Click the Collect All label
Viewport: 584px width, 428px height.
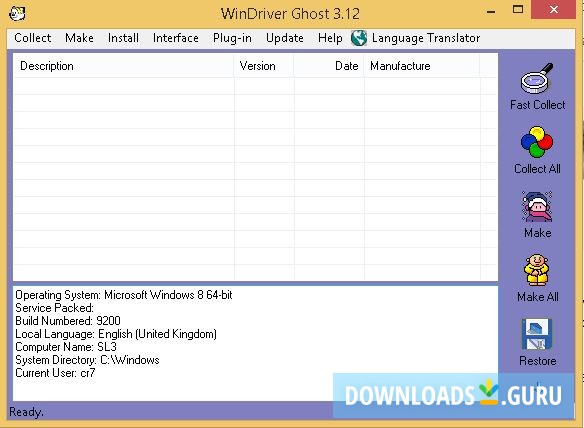point(537,169)
